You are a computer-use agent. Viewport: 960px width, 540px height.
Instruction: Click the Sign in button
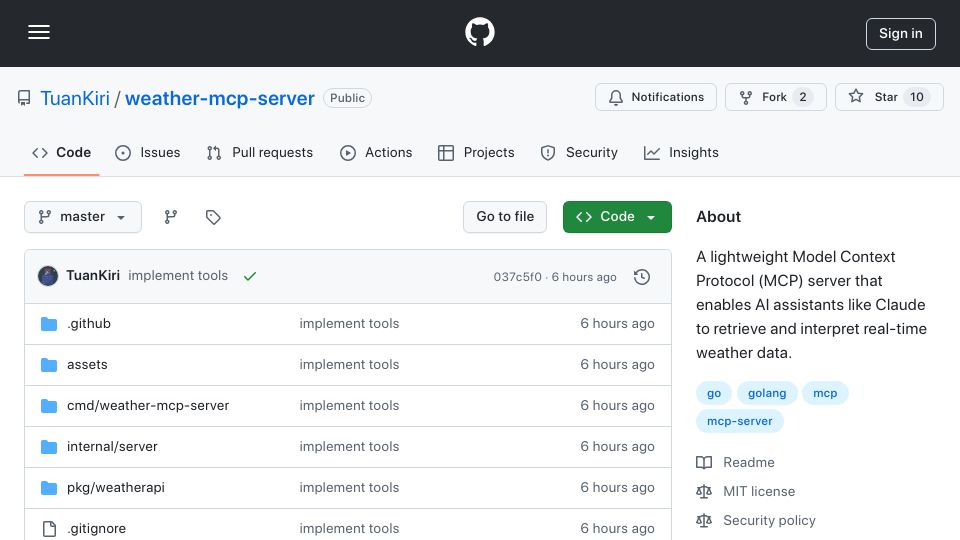[901, 34]
